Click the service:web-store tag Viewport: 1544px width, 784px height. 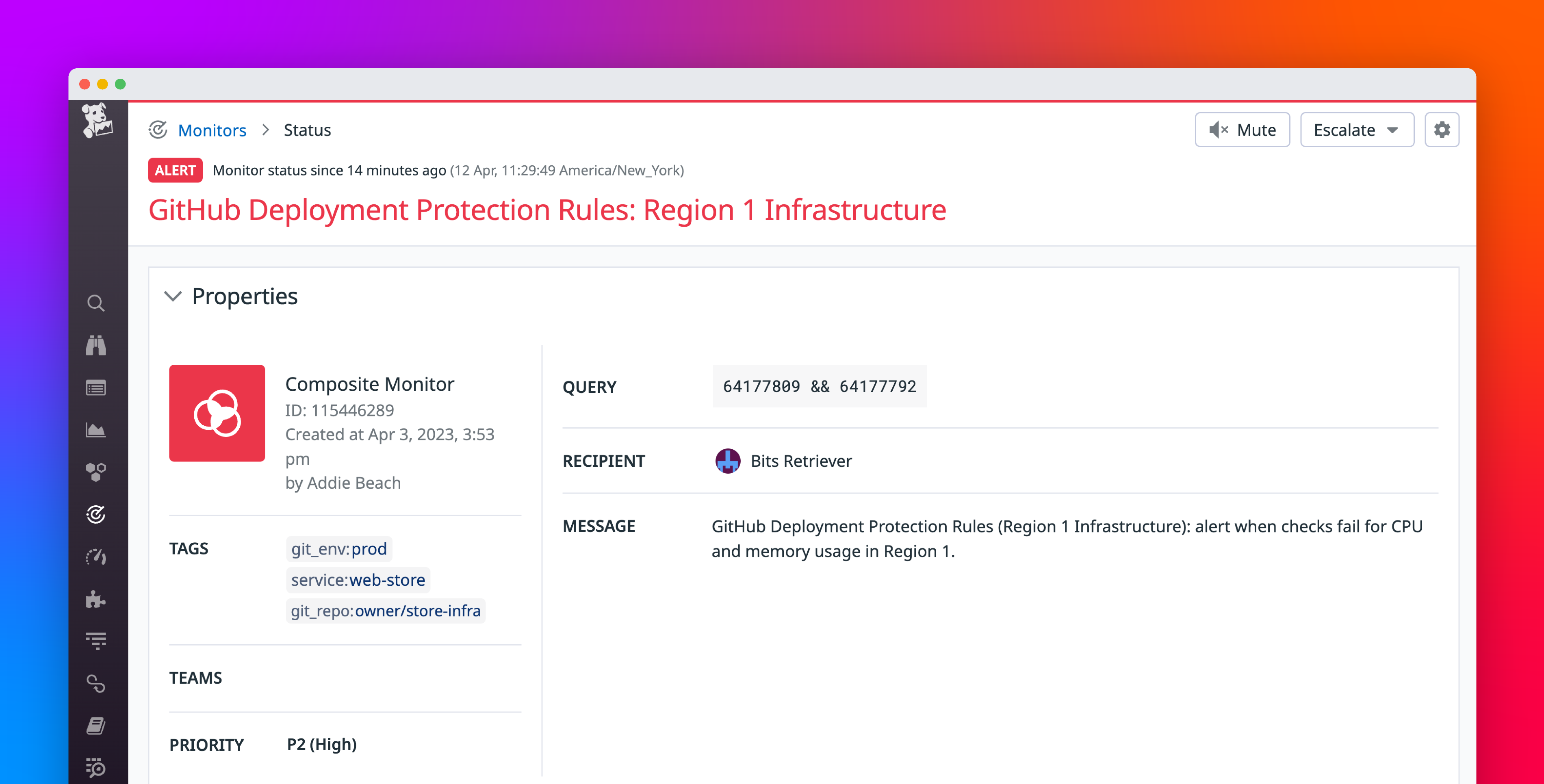click(358, 580)
